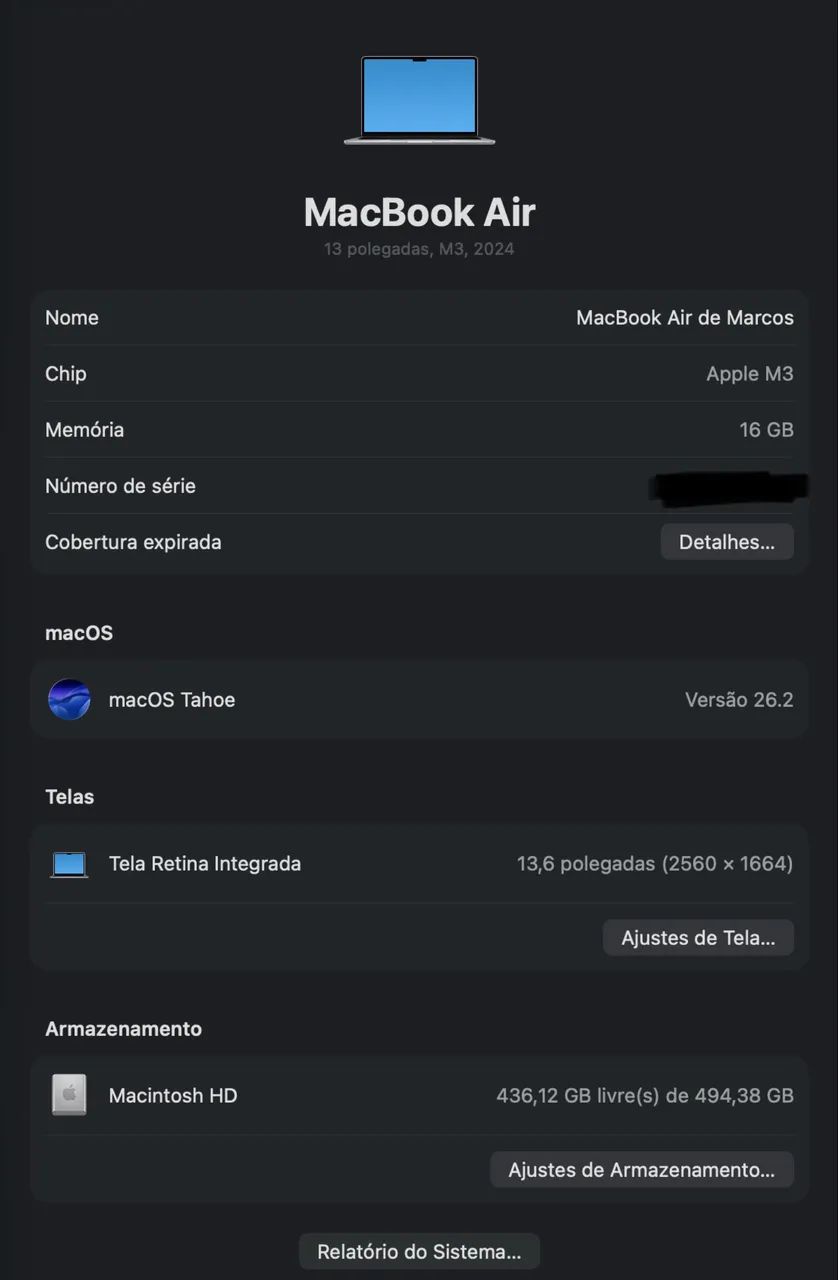The image size is (838, 1280).
Task: Select the Nome row value
Action: pyautogui.click(x=684, y=317)
